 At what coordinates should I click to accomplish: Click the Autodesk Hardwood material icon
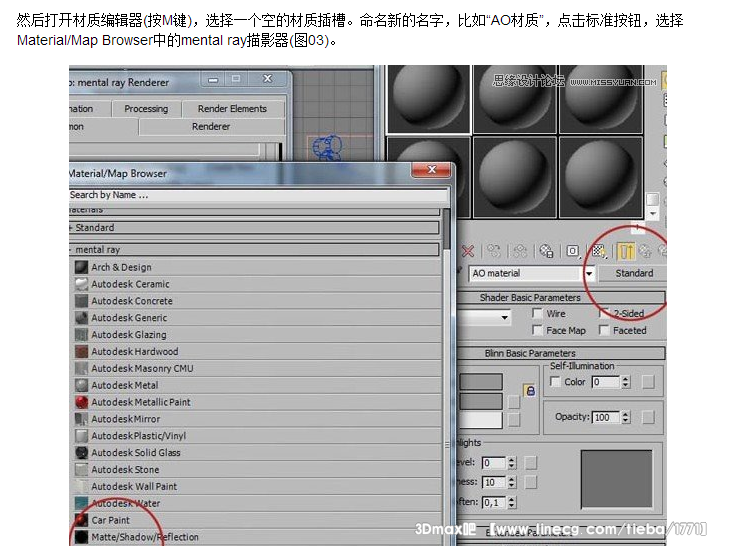(82, 352)
